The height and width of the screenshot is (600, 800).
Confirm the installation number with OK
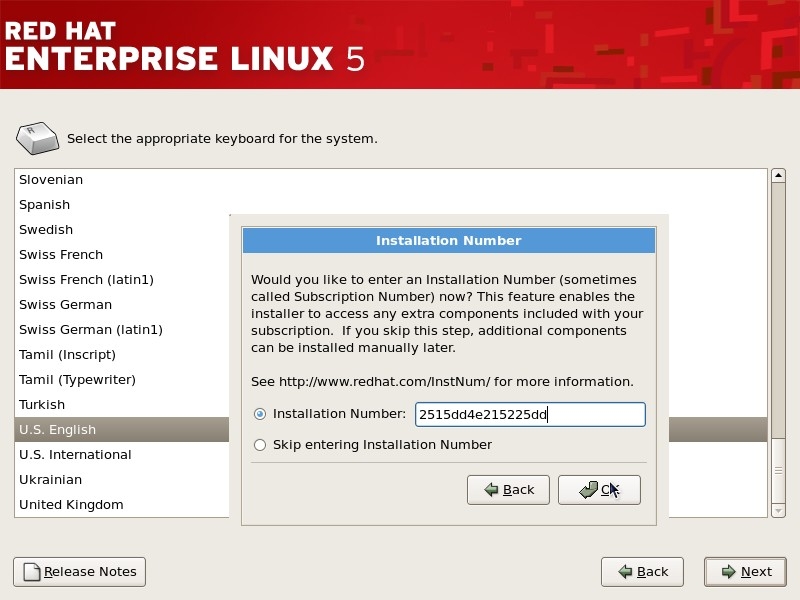599,490
